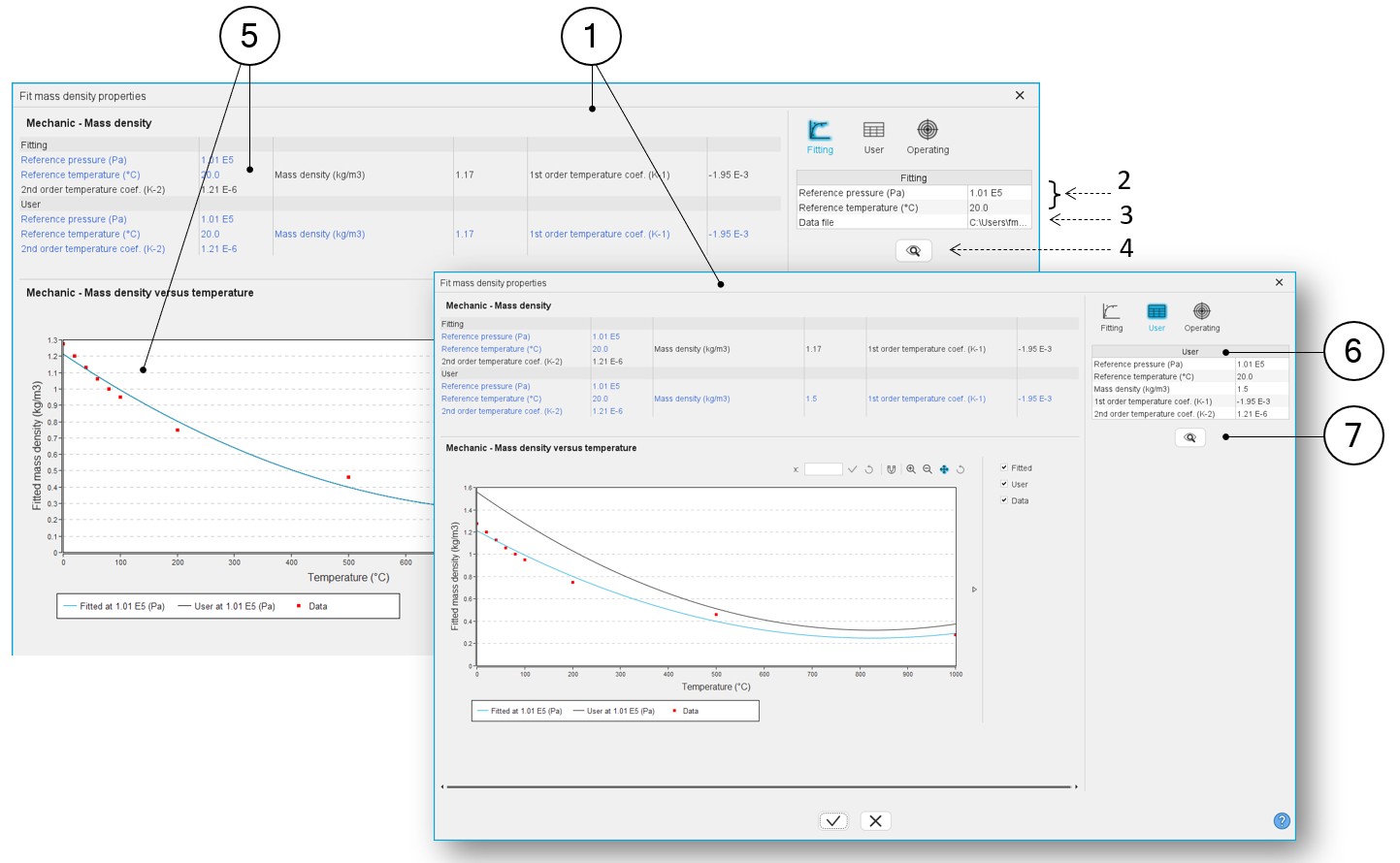
Task: Click the left arrow of the horizontal scrollbar
Action: pos(442,786)
